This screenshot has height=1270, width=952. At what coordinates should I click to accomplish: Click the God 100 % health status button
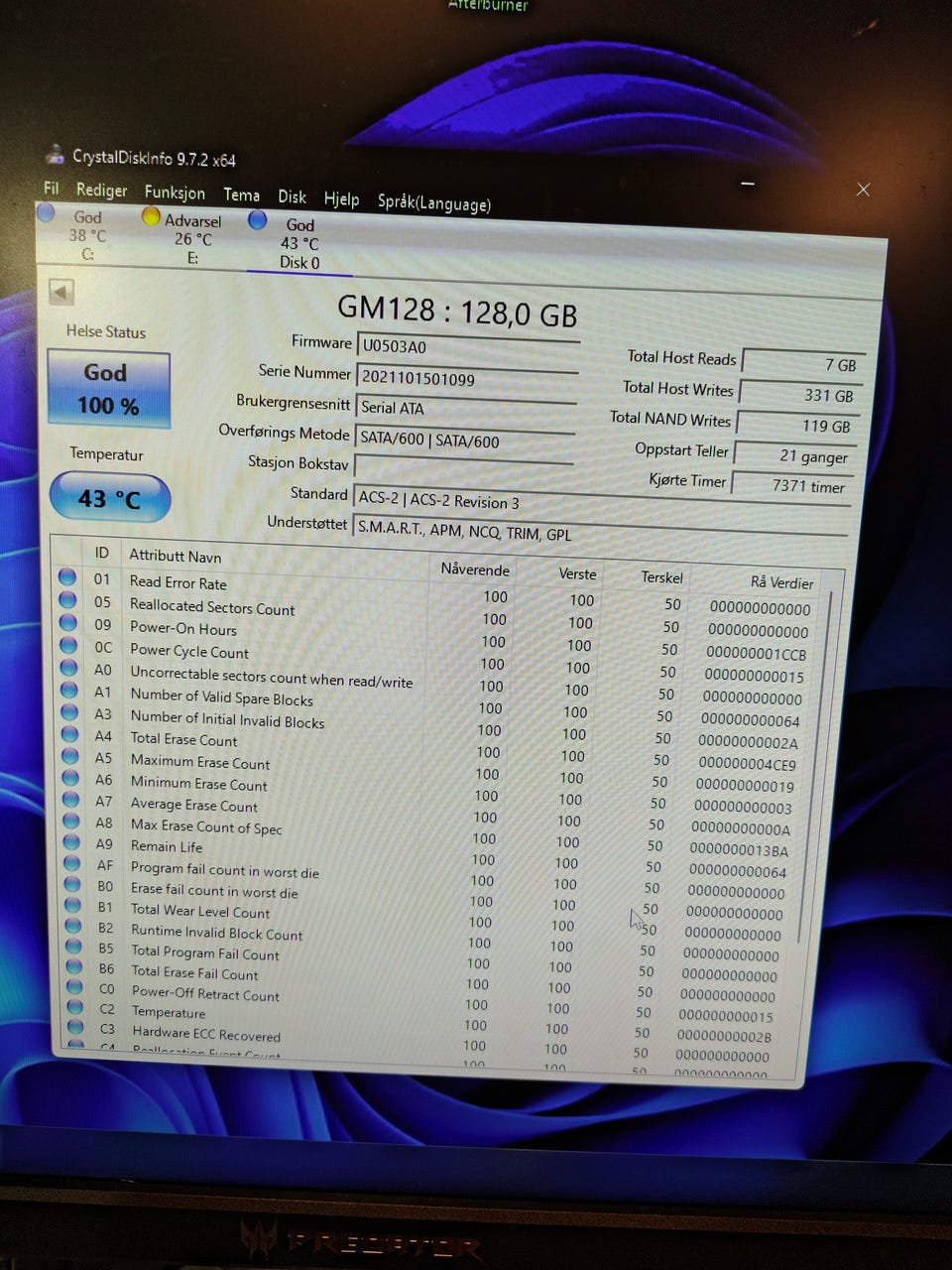click(x=107, y=389)
